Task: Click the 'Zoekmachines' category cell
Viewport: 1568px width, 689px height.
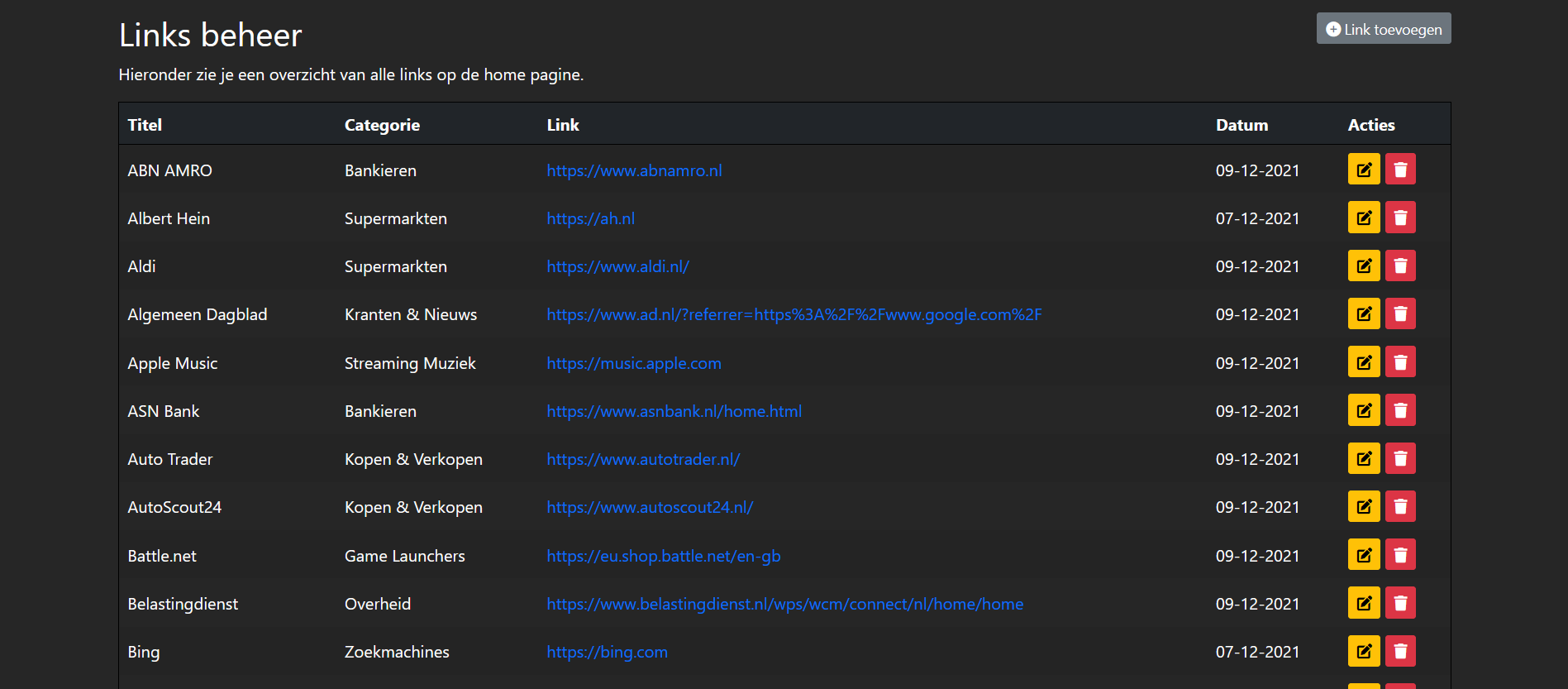Action: (x=397, y=652)
